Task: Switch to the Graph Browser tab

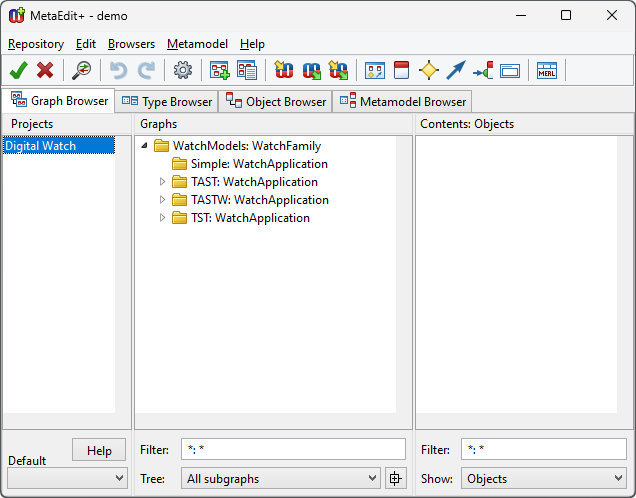Action: 59,101
